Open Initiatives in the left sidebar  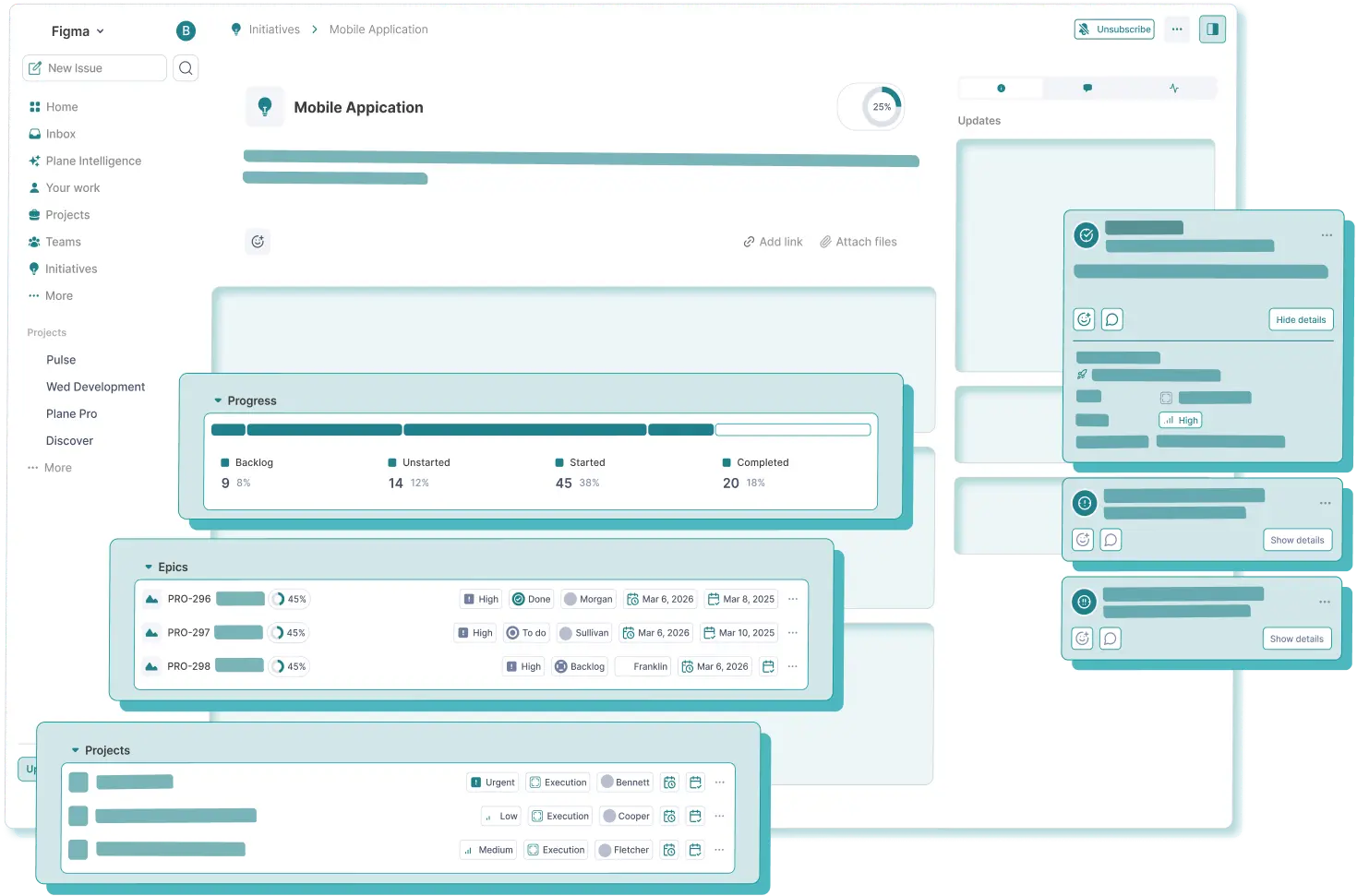pyautogui.click(x=71, y=269)
